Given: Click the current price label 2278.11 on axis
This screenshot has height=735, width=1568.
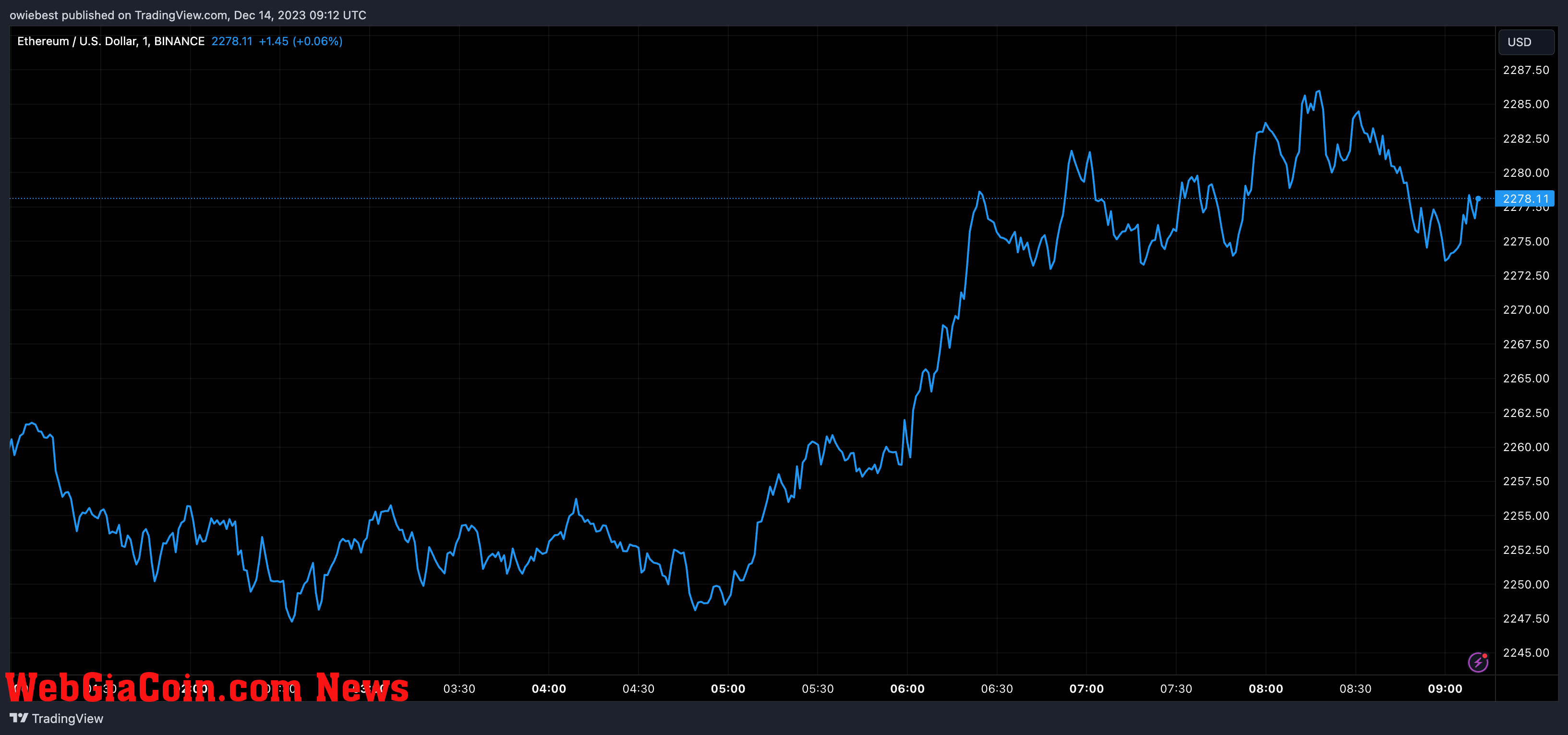Looking at the screenshot, I should 1525,198.
